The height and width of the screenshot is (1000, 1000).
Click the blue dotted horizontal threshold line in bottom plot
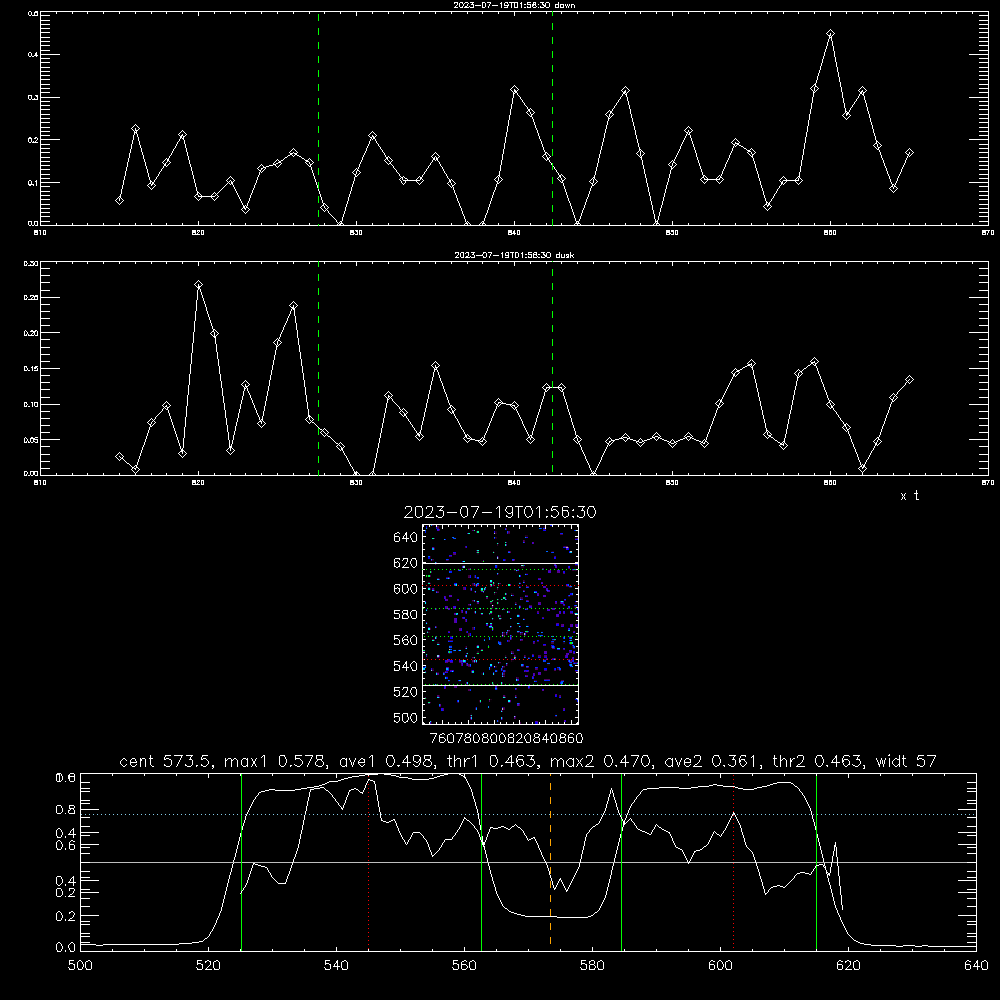point(528,814)
